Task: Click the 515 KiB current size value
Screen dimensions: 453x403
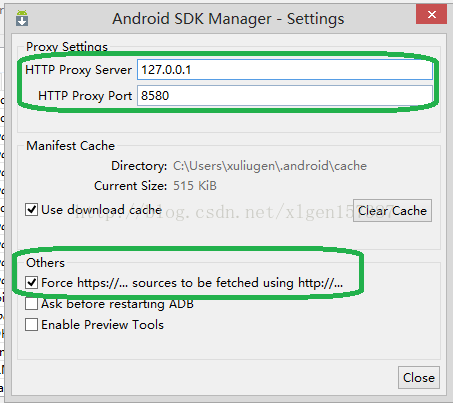Action: click(195, 186)
